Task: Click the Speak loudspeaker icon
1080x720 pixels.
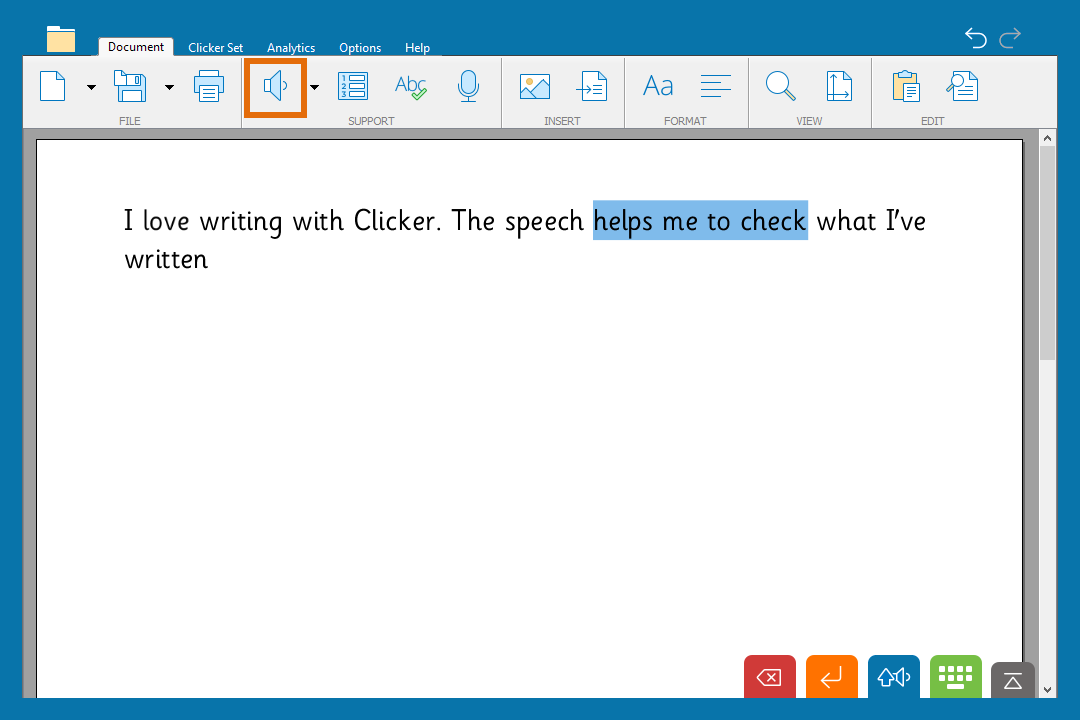Action: click(275, 87)
